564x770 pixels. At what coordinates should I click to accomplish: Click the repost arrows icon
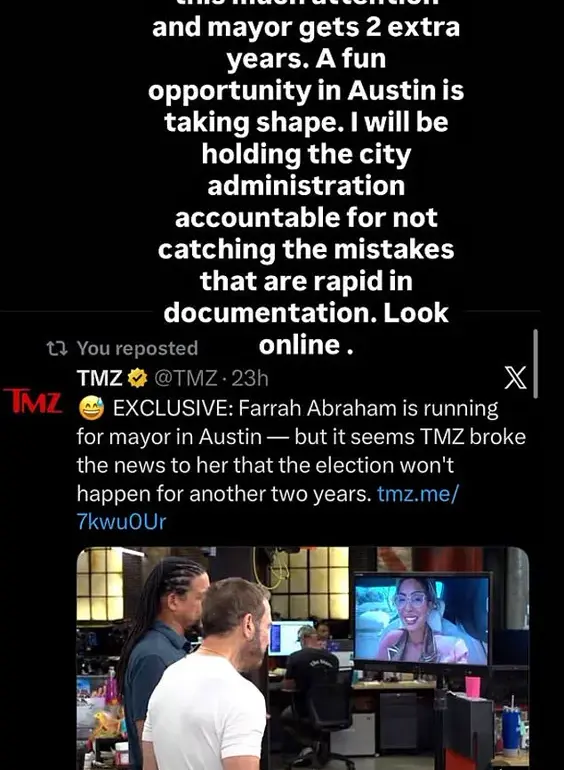pos(56,349)
